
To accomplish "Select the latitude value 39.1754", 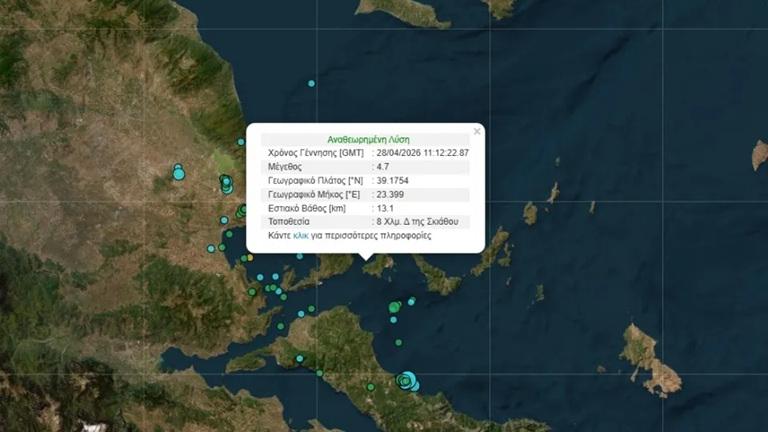I will coord(393,180).
